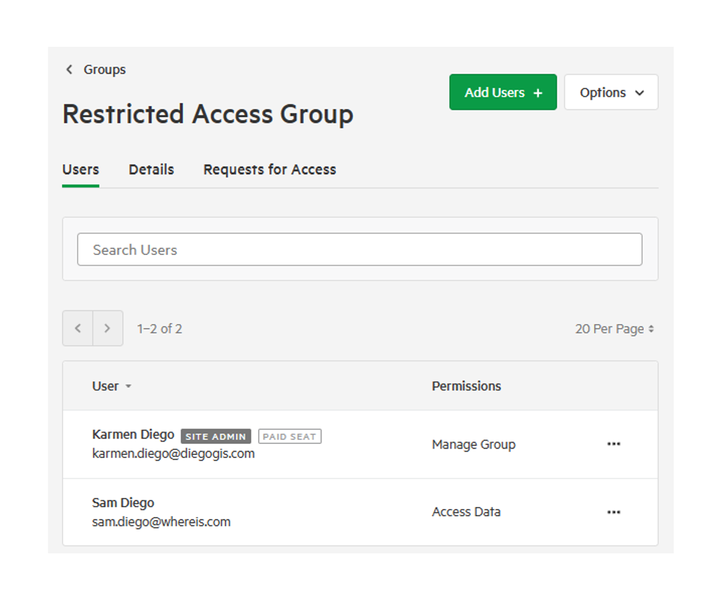Image resolution: width=720 pixels, height=606 pixels.
Task: Click email sam.diego@whereis.com
Action: (x=161, y=522)
